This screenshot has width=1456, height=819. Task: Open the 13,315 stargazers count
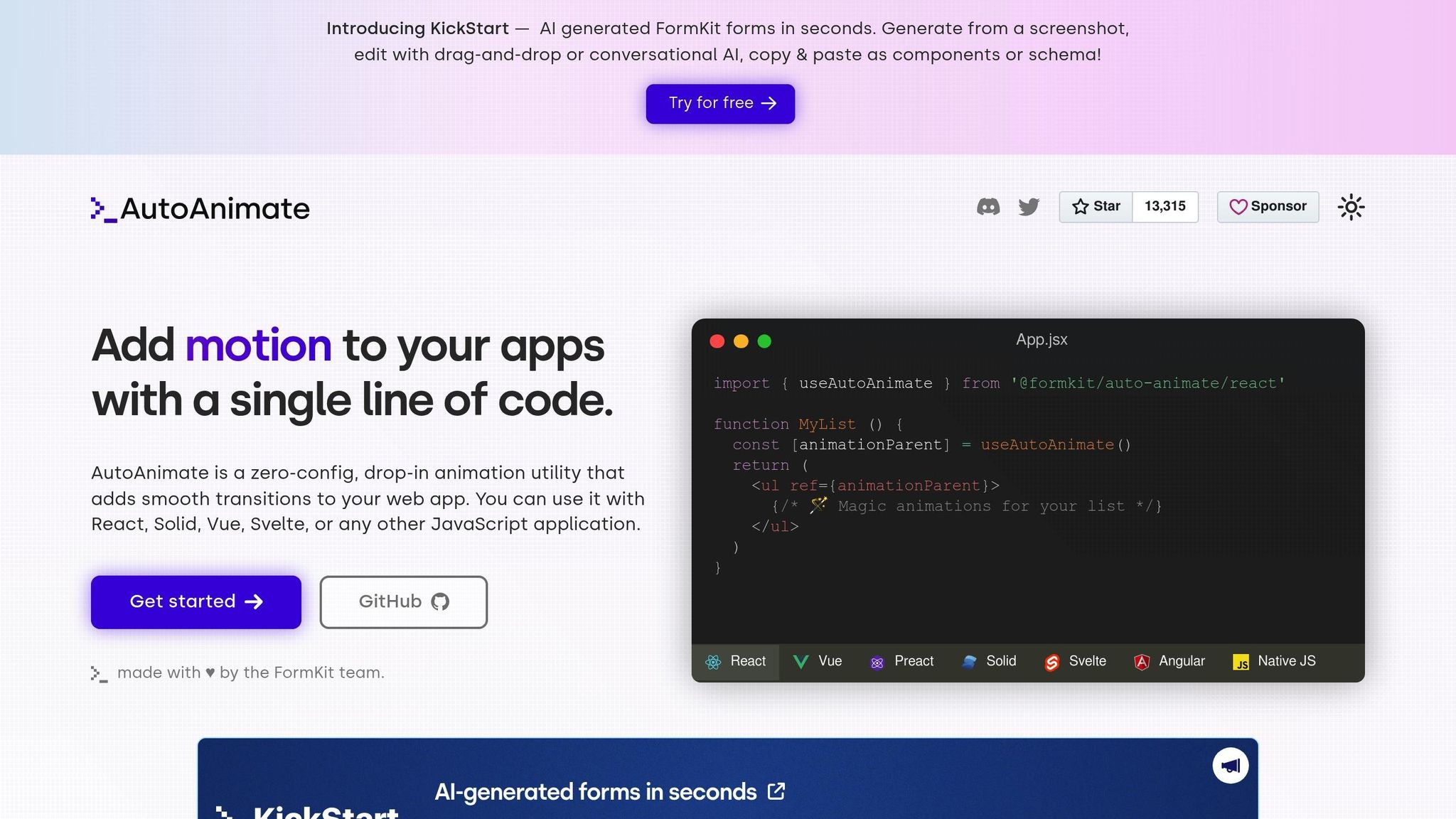[x=1165, y=207]
